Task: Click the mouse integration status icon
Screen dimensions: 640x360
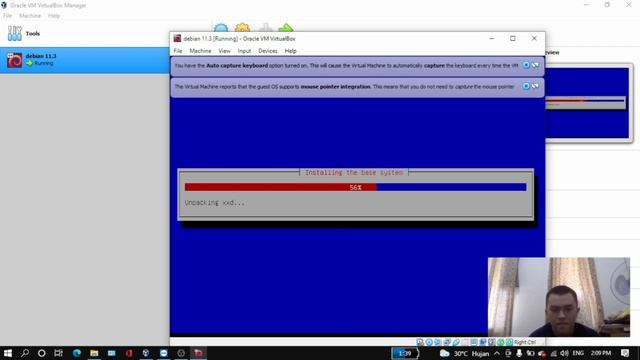Action: 500,342
